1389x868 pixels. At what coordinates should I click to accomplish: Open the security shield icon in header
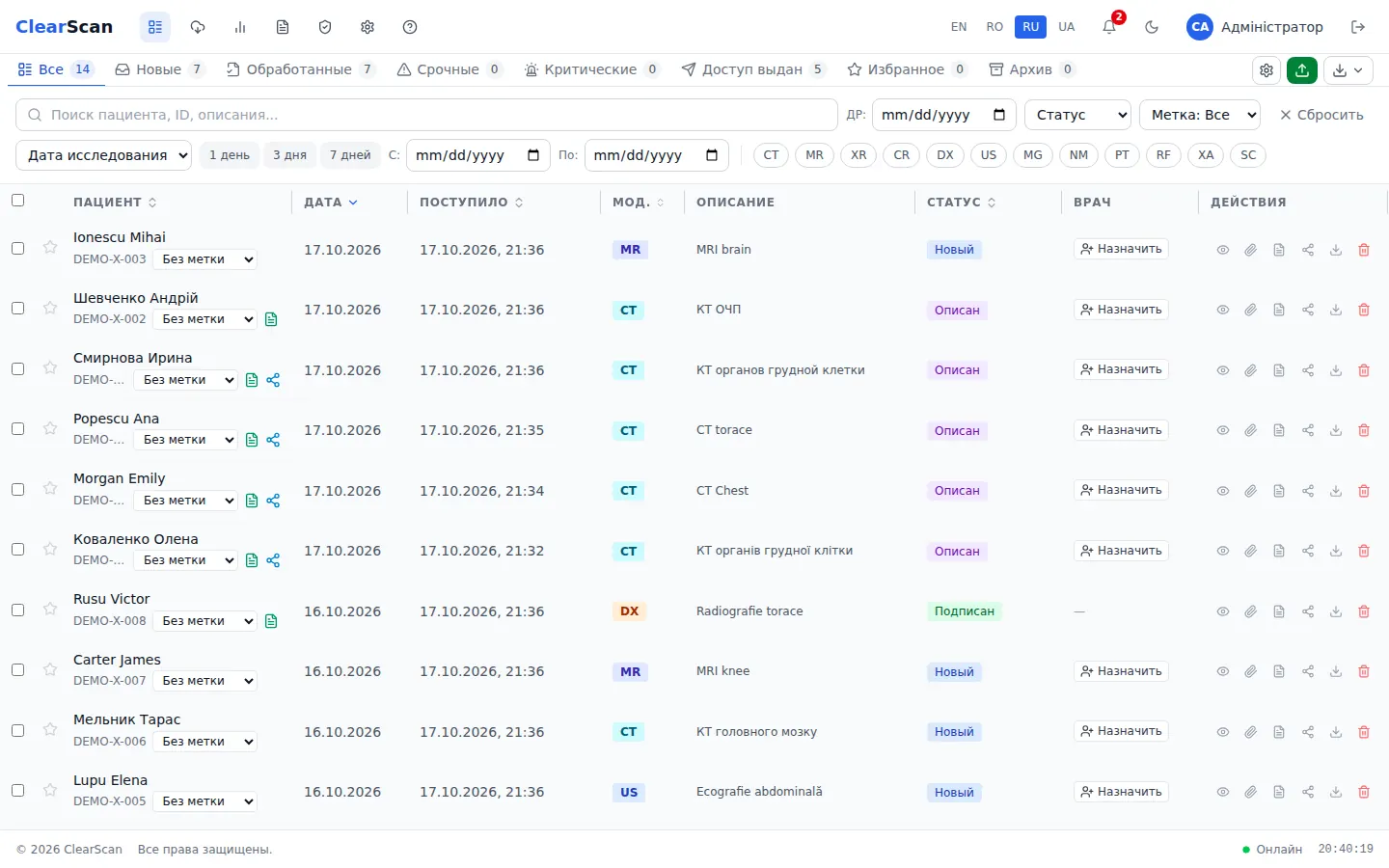tap(325, 27)
